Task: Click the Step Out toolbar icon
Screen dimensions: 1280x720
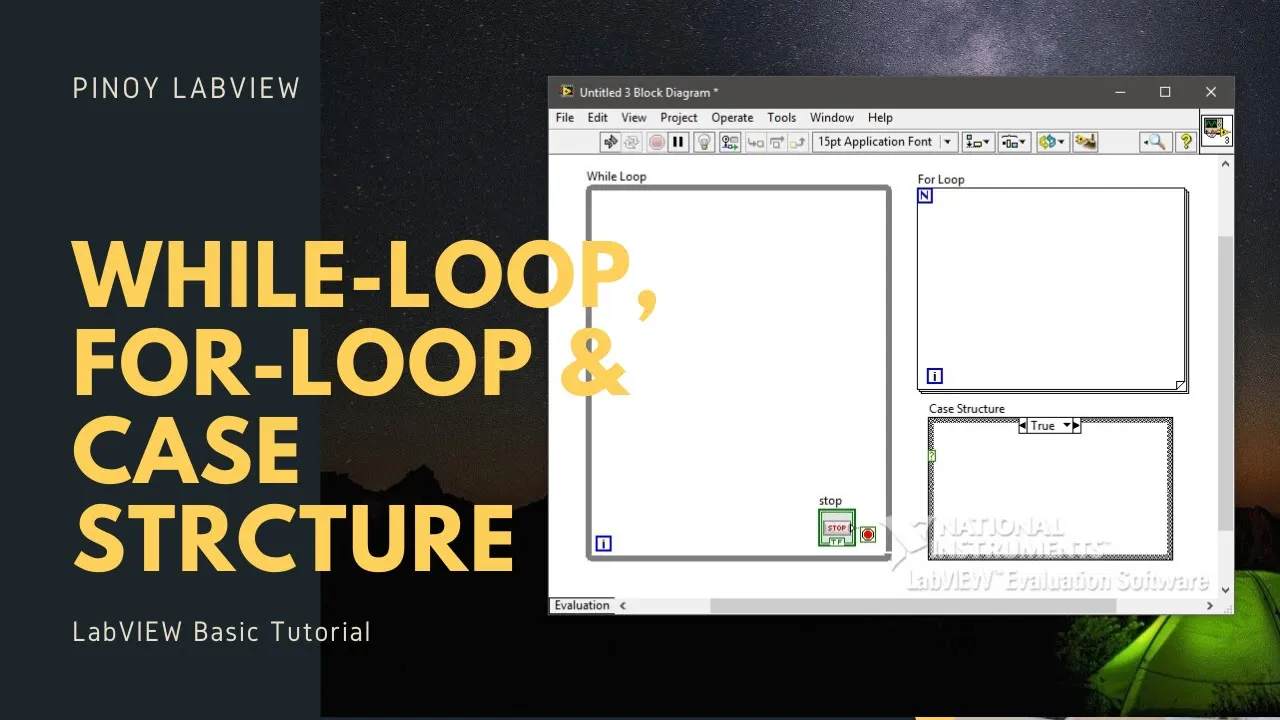Action: [797, 142]
